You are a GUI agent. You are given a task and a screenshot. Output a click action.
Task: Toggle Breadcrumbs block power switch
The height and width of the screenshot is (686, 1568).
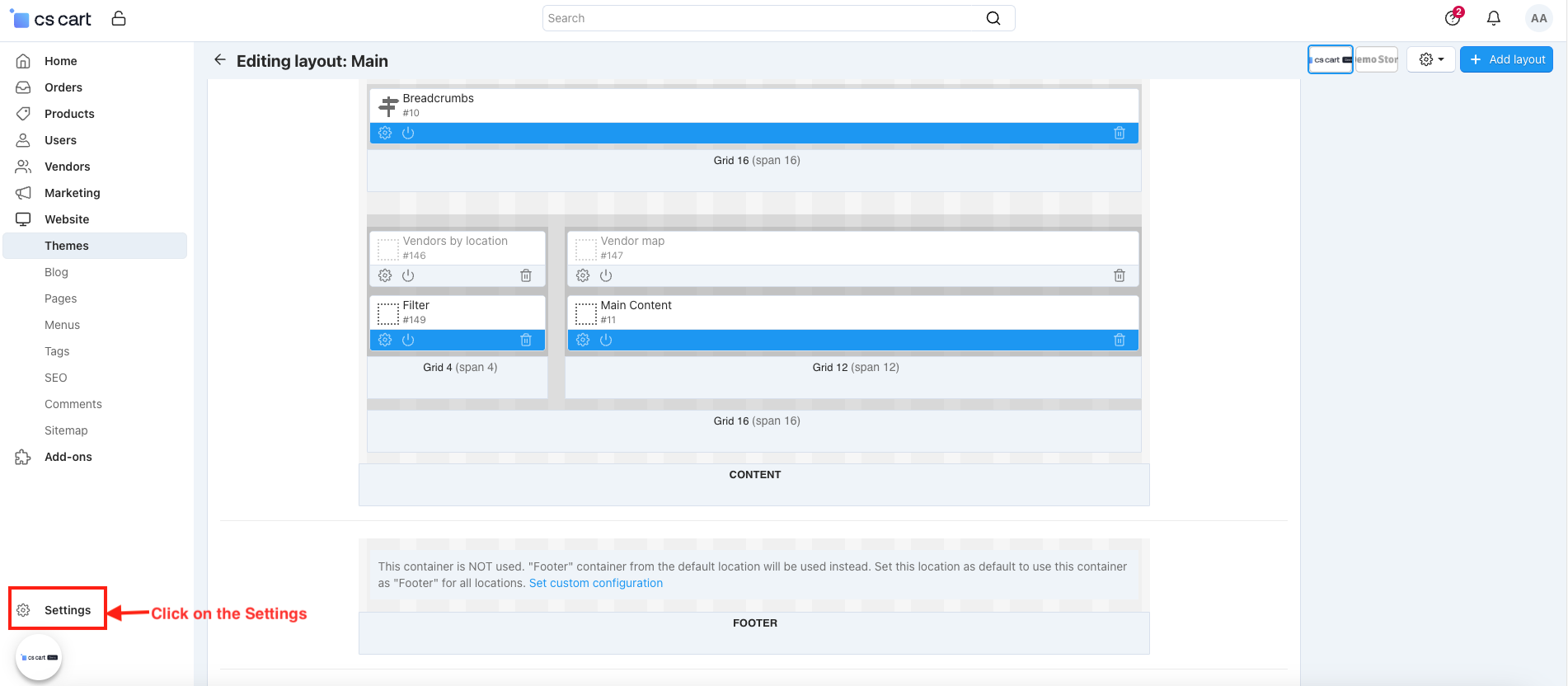408,133
